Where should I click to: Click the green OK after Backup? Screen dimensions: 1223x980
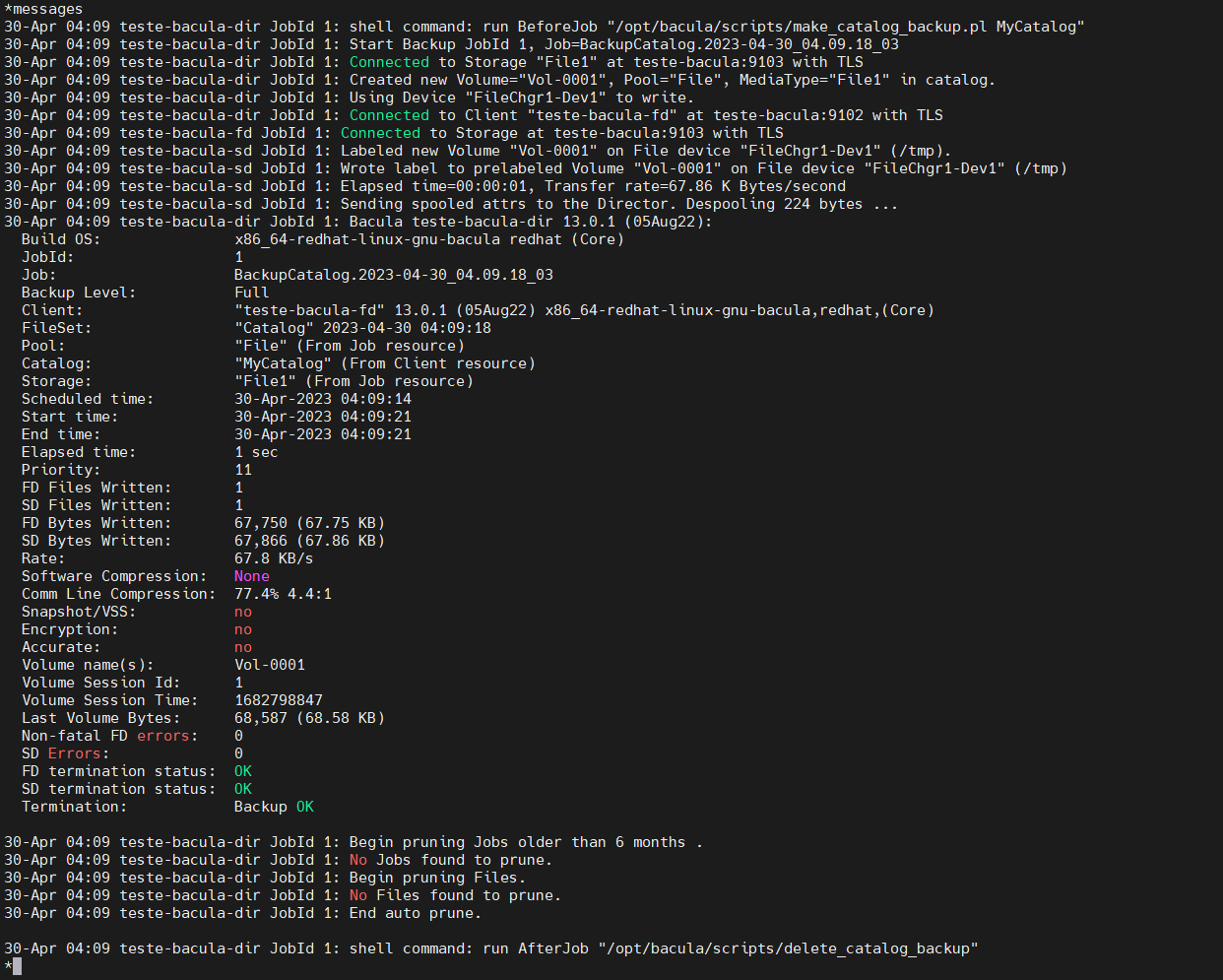coord(305,807)
